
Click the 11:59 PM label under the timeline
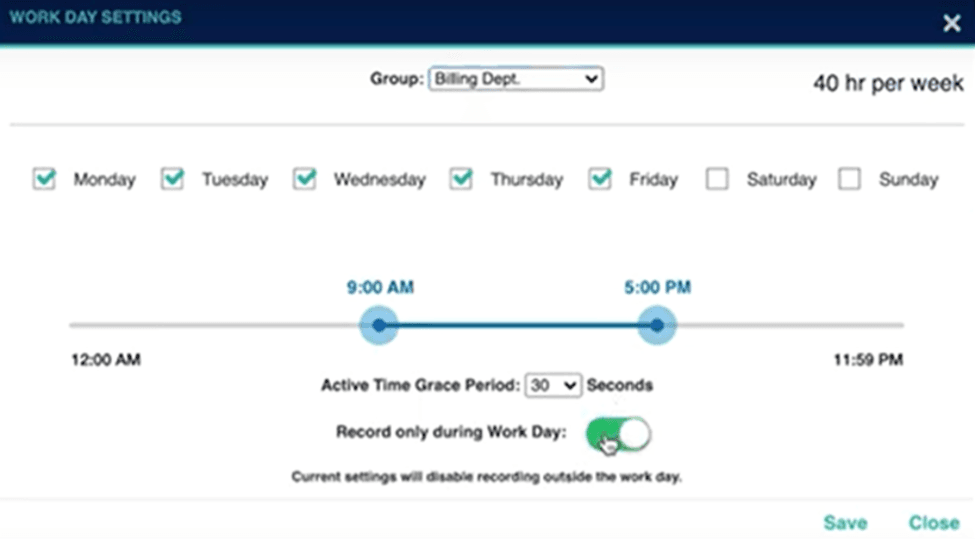coord(867,360)
